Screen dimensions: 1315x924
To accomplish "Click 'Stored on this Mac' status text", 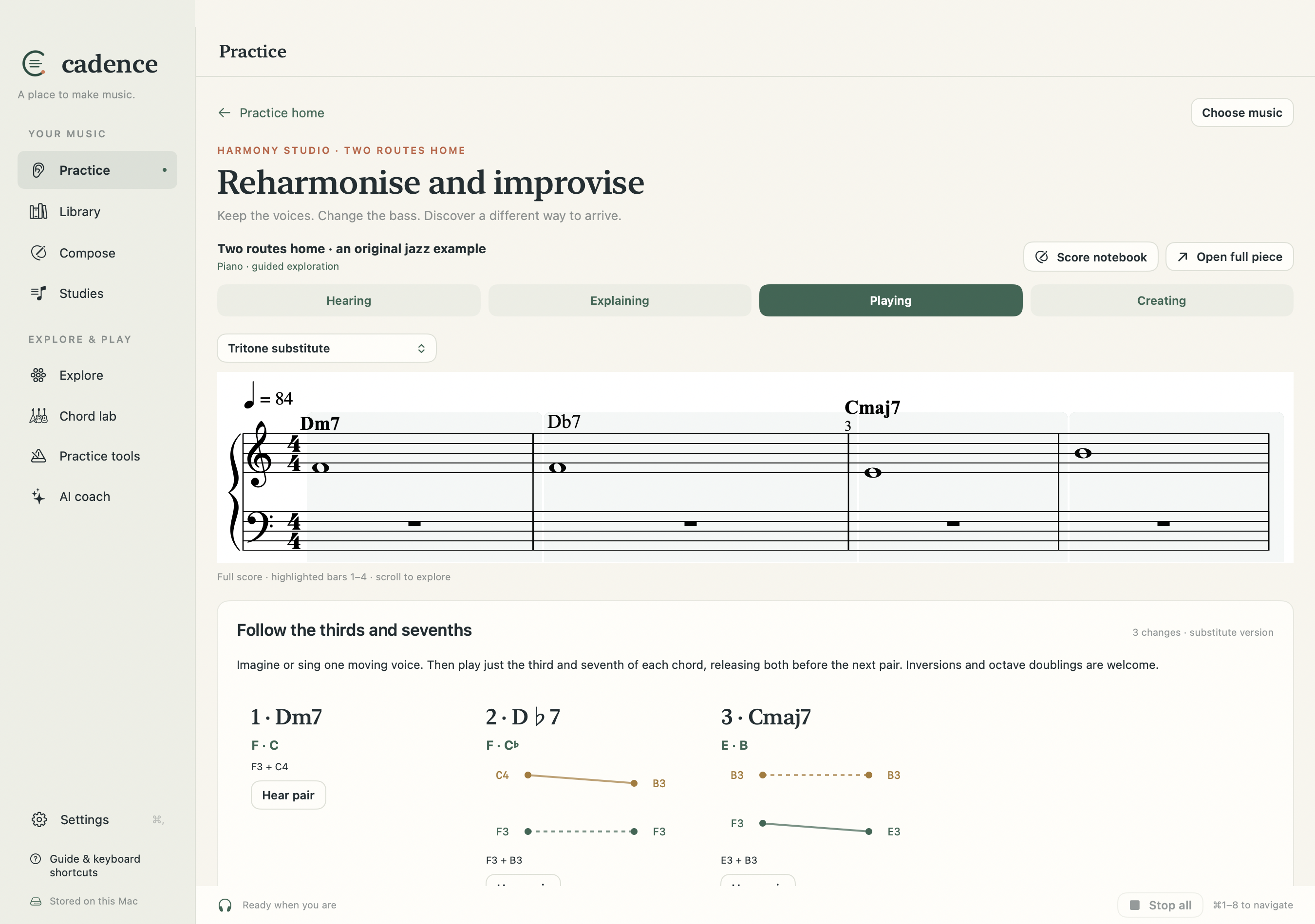I will click(x=94, y=901).
